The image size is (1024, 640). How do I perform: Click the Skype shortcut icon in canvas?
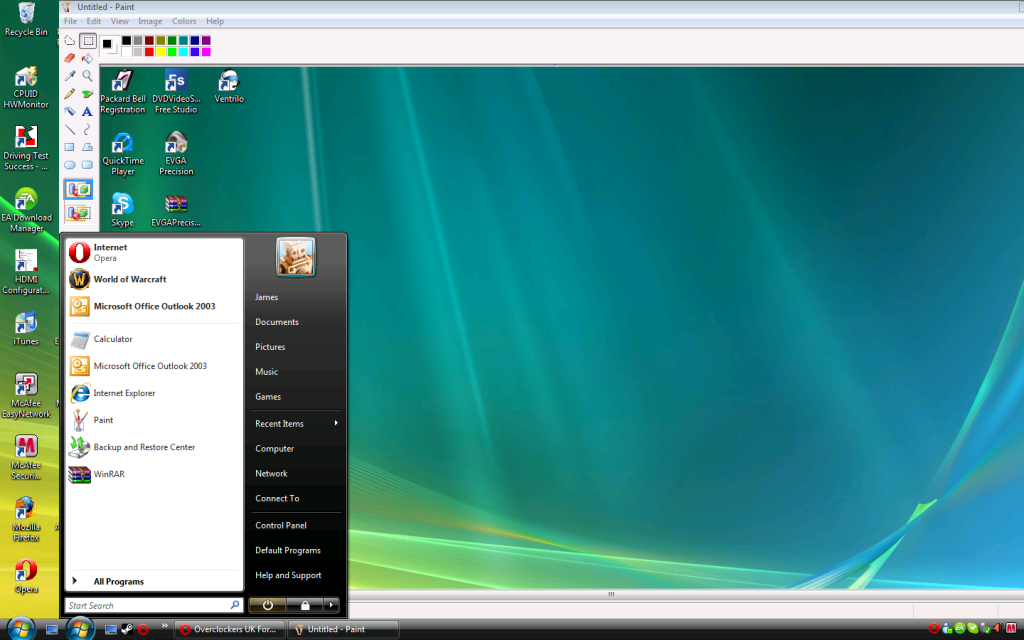122,210
